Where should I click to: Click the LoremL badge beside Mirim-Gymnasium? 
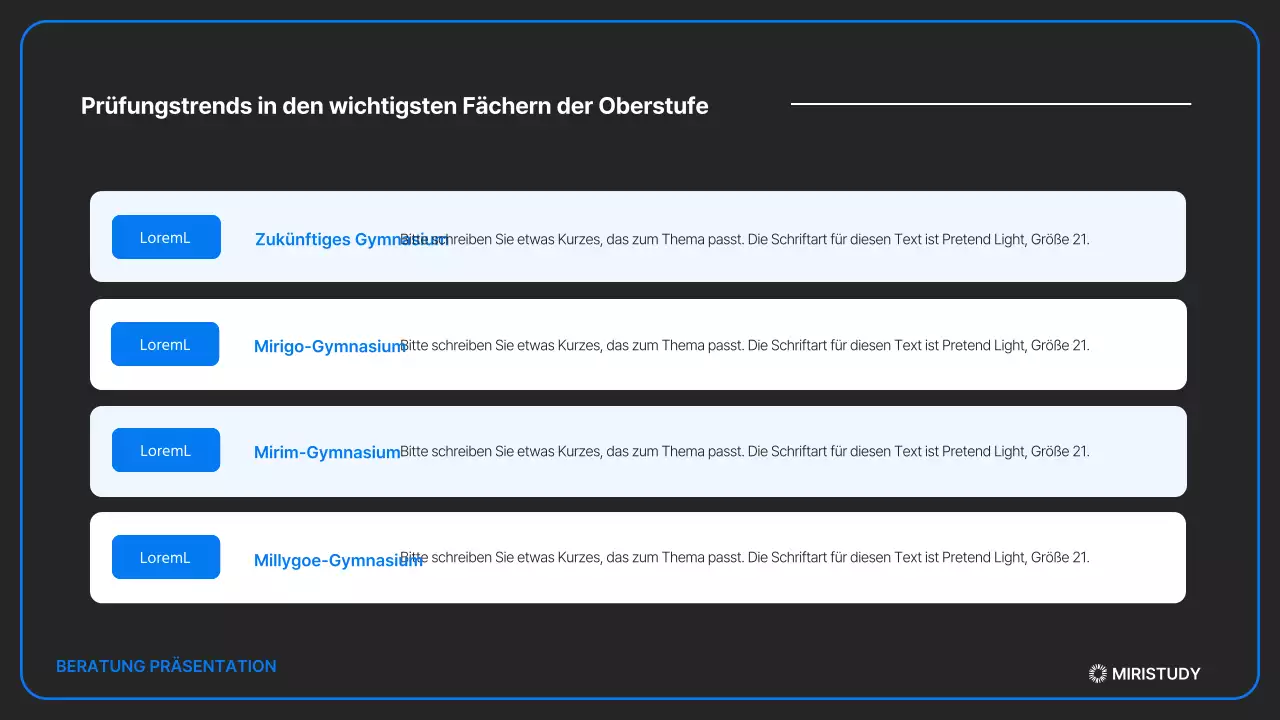(166, 450)
